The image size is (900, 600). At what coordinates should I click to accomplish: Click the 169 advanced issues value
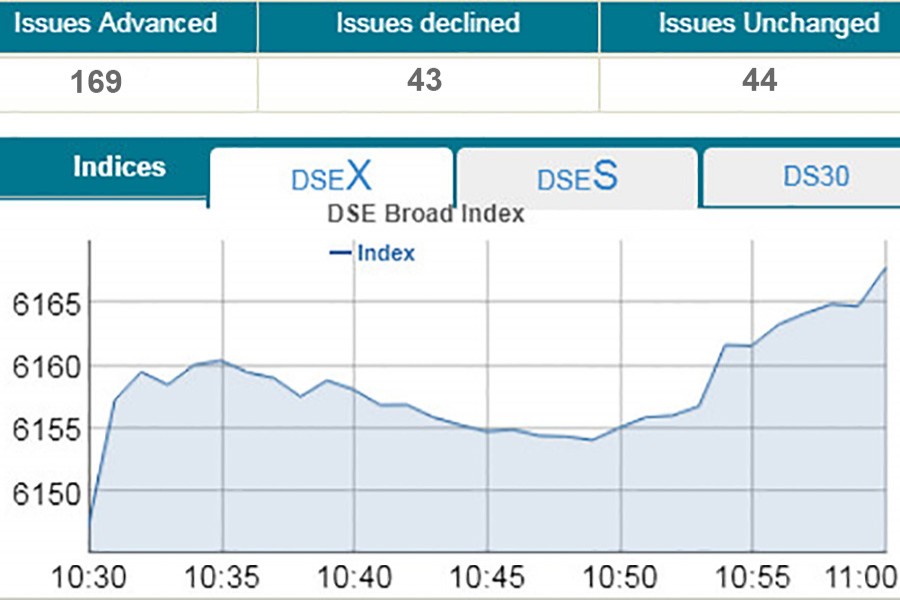(96, 81)
